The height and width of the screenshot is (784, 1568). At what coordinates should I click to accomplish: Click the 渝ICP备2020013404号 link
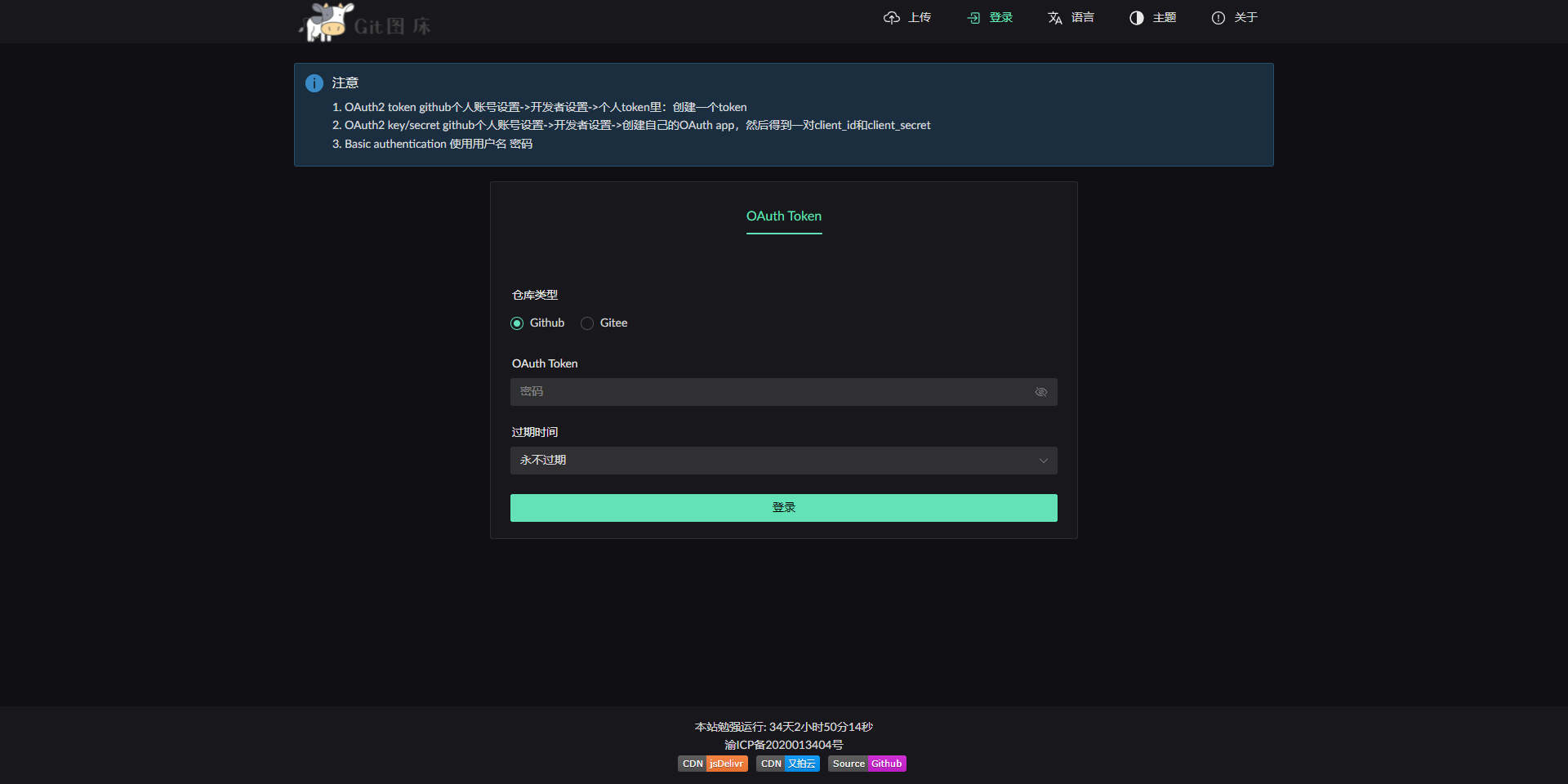coord(784,745)
